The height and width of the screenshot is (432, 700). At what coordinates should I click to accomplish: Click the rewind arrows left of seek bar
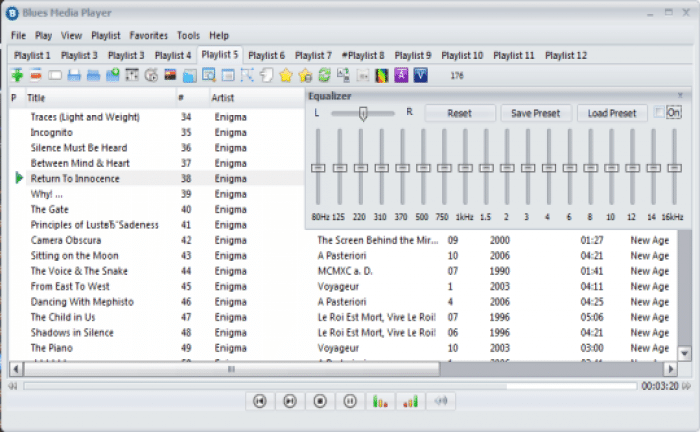(x=12, y=386)
